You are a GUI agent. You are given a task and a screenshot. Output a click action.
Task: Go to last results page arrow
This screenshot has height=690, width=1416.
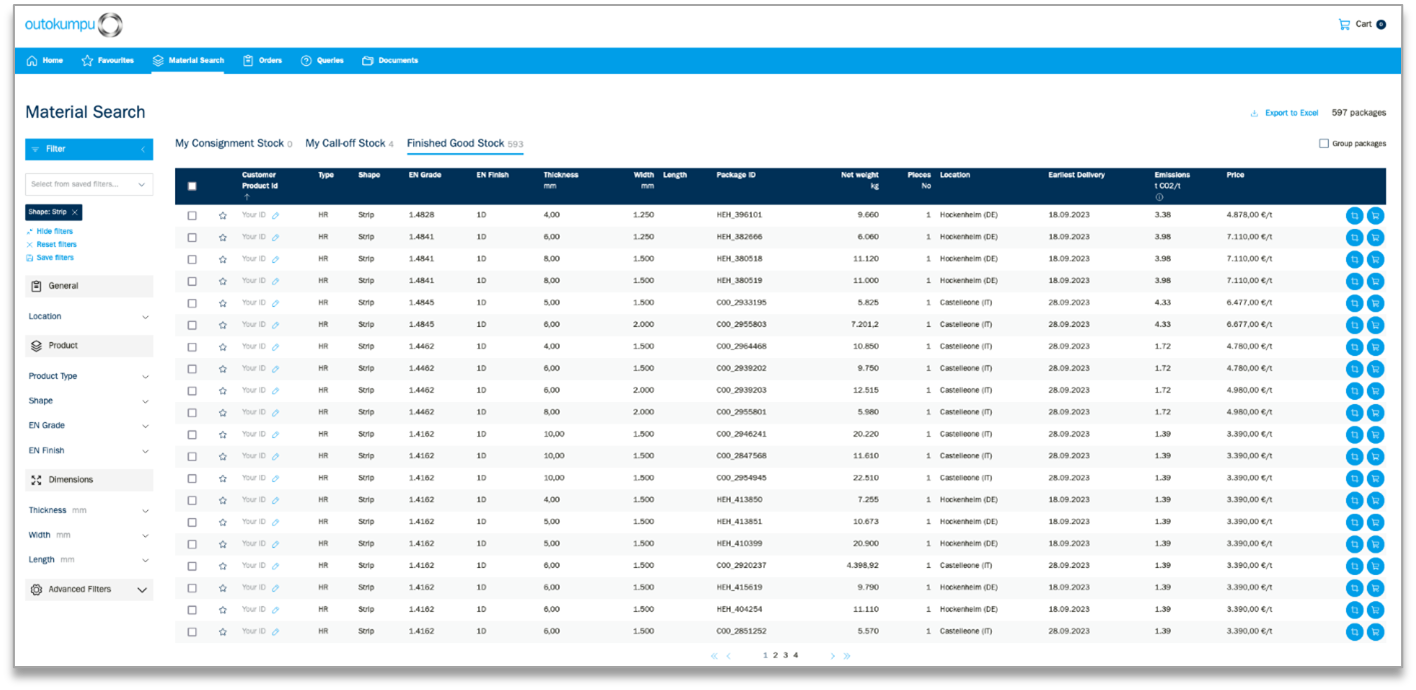(x=847, y=656)
